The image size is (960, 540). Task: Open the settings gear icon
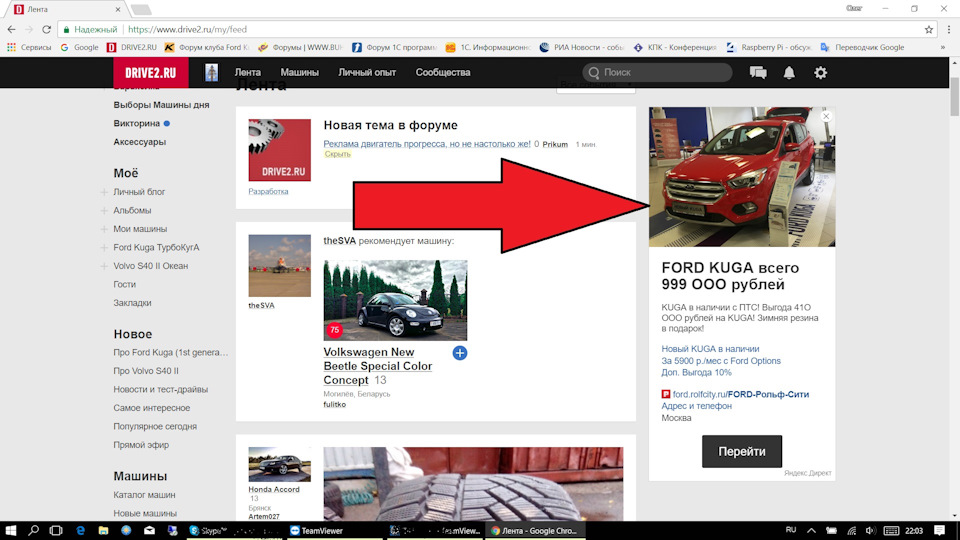pyautogui.click(x=821, y=73)
